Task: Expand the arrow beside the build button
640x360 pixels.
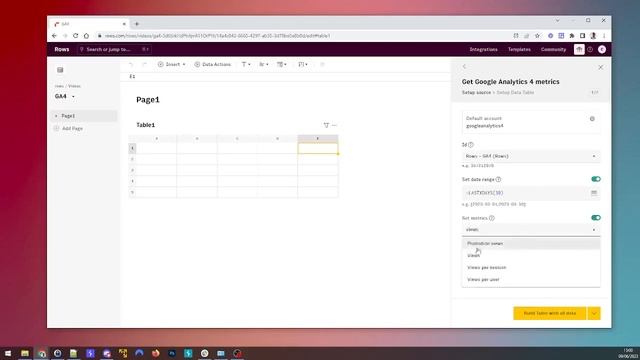Action: point(594,313)
